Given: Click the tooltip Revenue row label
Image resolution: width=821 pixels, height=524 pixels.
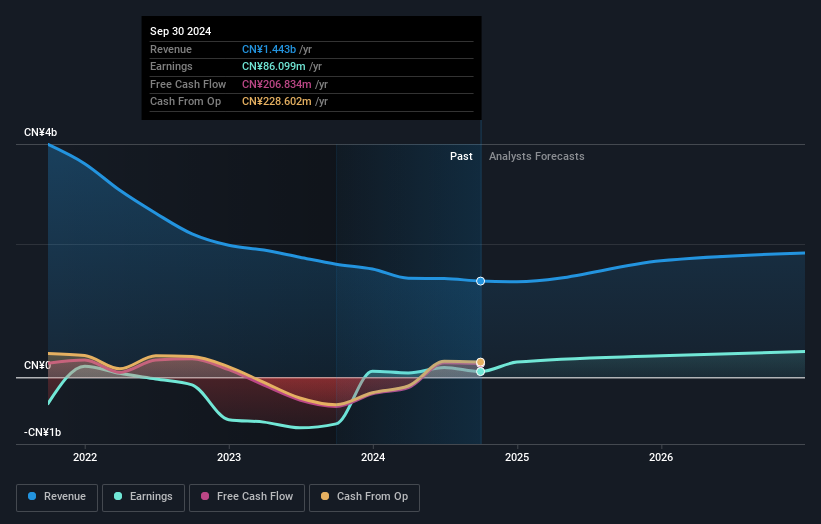Looking at the screenshot, I should click(x=171, y=49).
